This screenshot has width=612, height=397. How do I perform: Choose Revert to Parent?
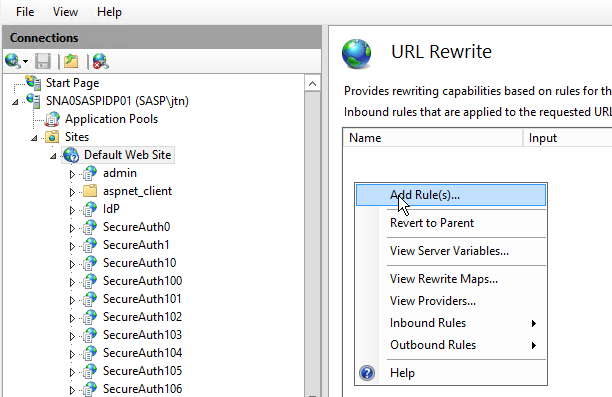coord(451,223)
